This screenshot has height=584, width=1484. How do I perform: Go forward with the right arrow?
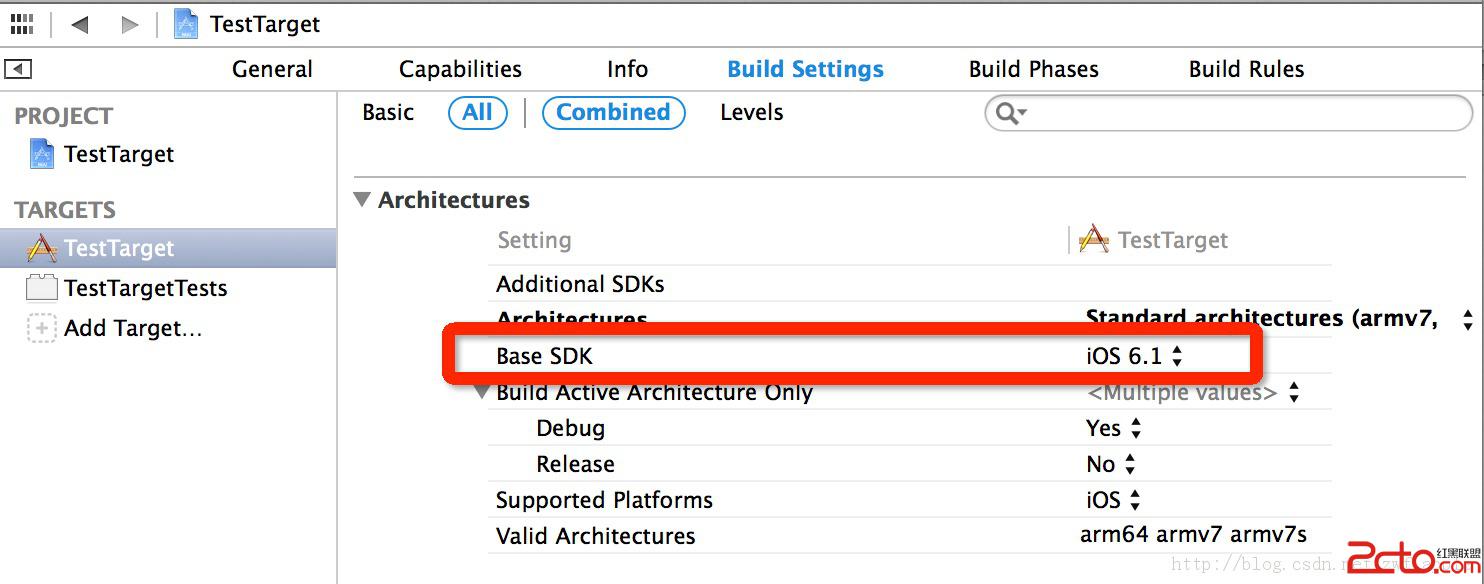click(130, 24)
